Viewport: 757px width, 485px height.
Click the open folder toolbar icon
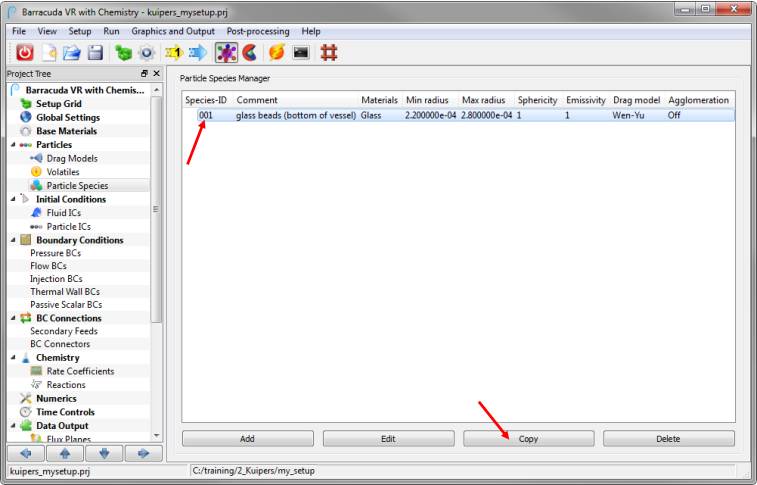pyautogui.click(x=71, y=53)
